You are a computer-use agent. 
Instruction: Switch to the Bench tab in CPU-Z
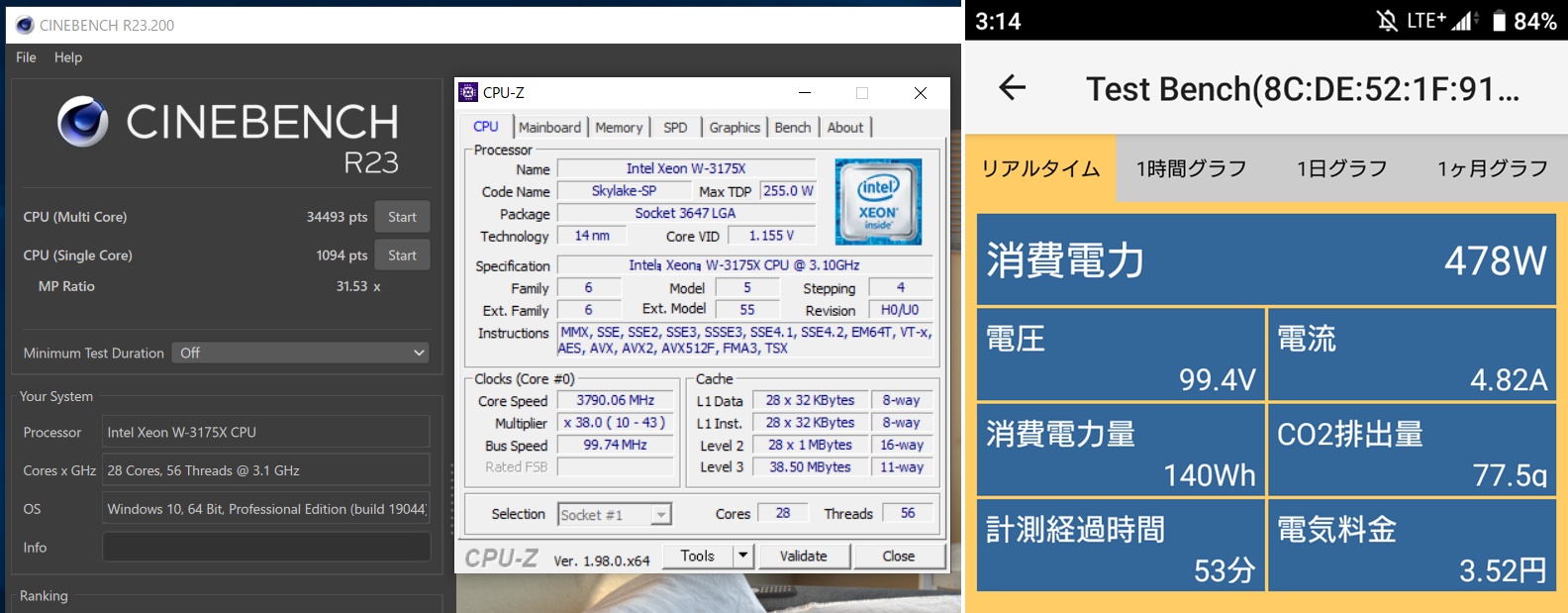[x=792, y=128]
